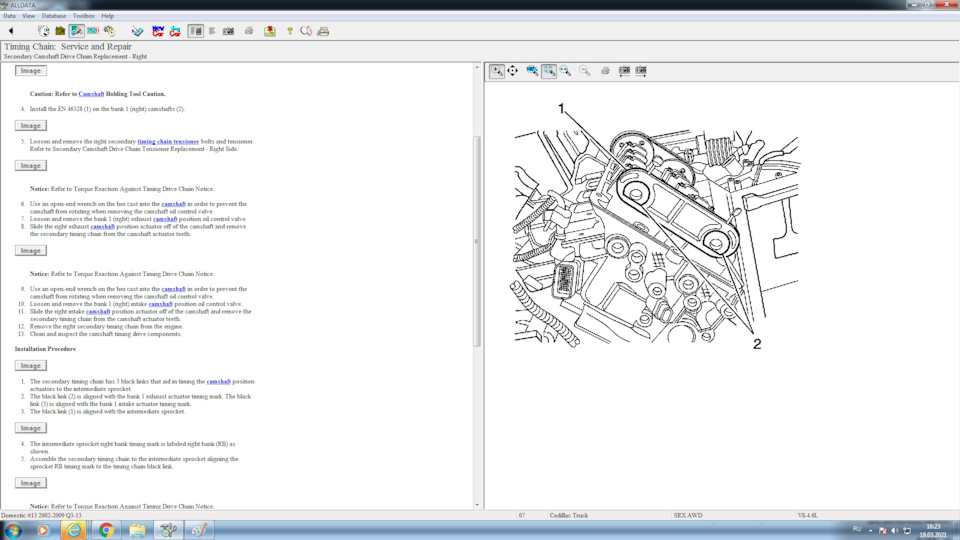Open Google Chrome from the taskbar
Viewport: 960px width, 540px height.
point(106,530)
